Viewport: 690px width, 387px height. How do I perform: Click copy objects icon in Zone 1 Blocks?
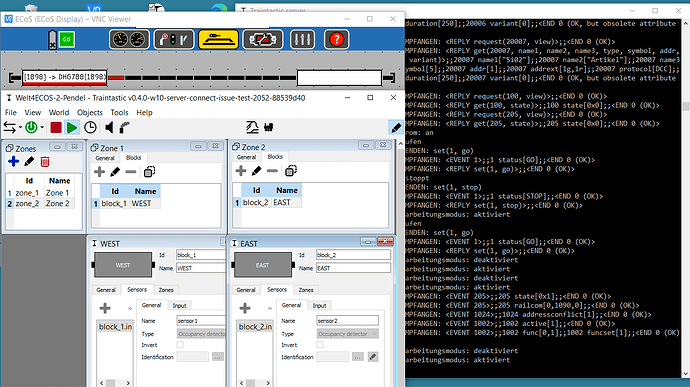click(149, 172)
